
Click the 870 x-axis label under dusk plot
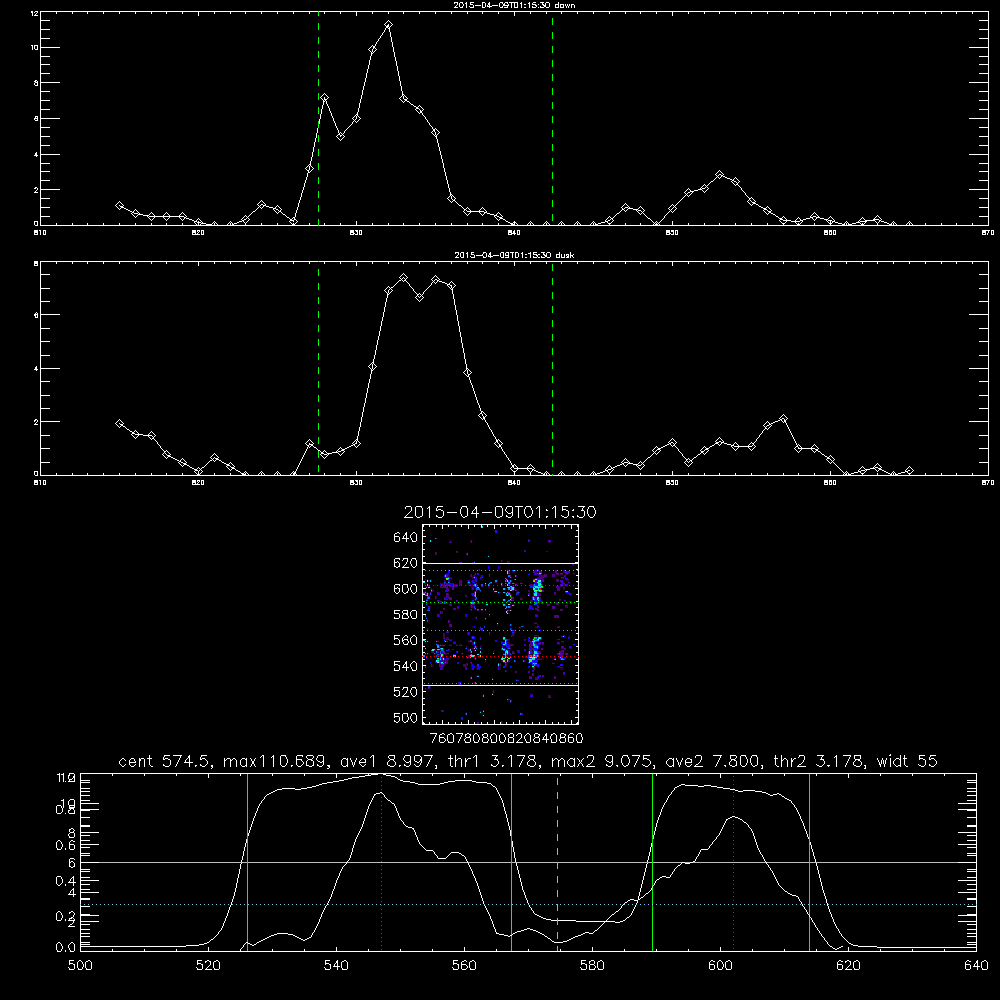[x=988, y=483]
